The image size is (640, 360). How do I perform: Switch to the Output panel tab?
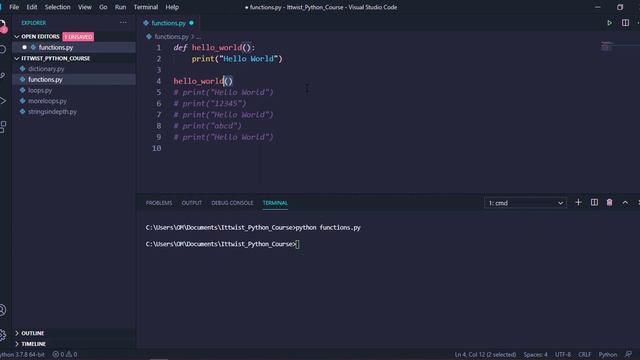191,203
